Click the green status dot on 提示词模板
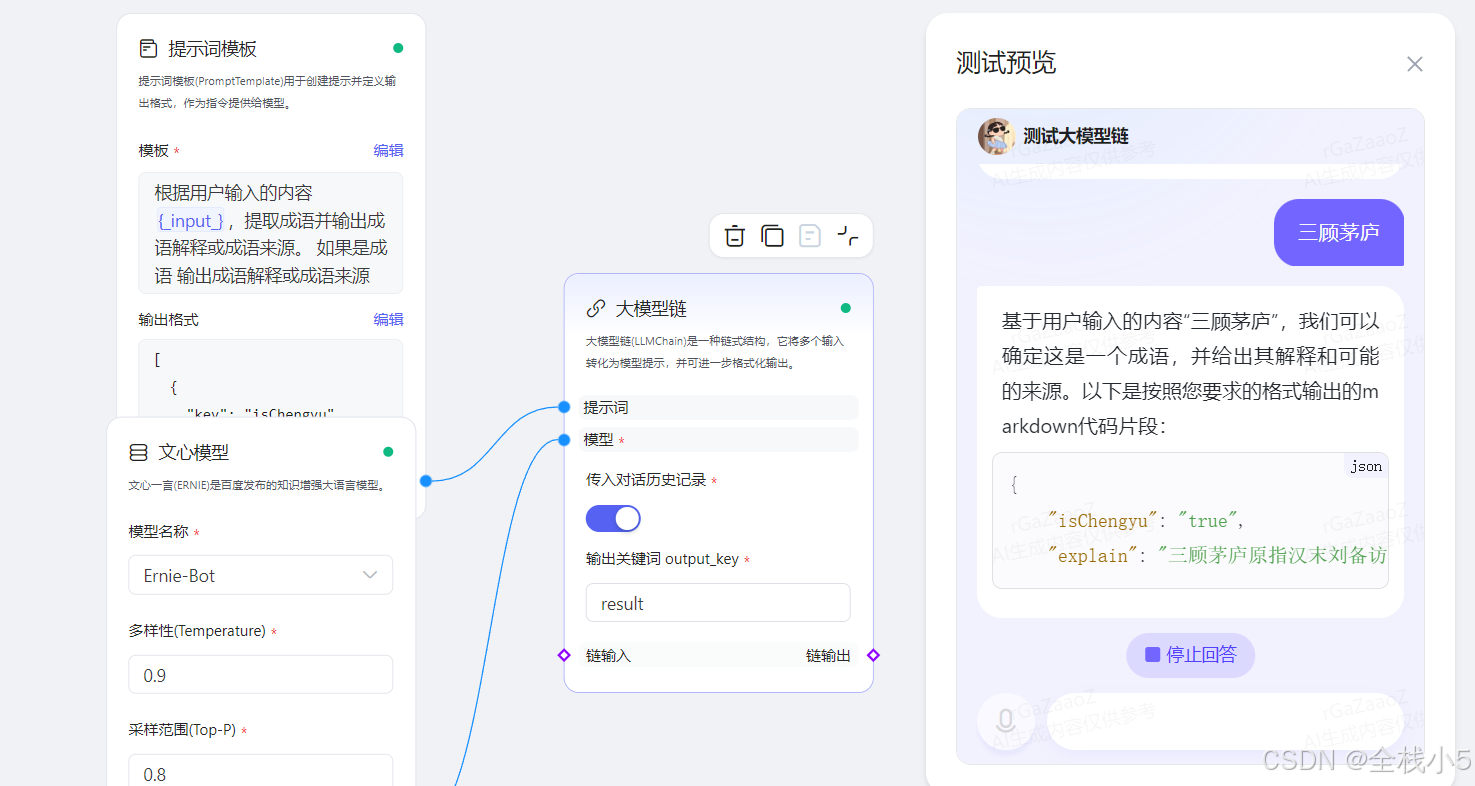This screenshot has width=1475, height=786. 398,48
